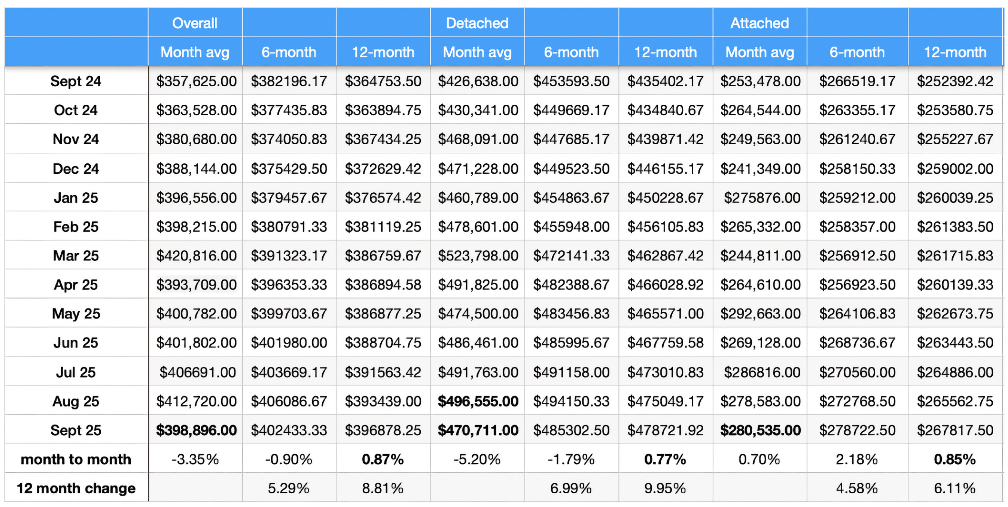The height and width of the screenshot is (507, 1008).
Task: Click the bold $280,535.00 Attached cell
Action: (x=760, y=431)
